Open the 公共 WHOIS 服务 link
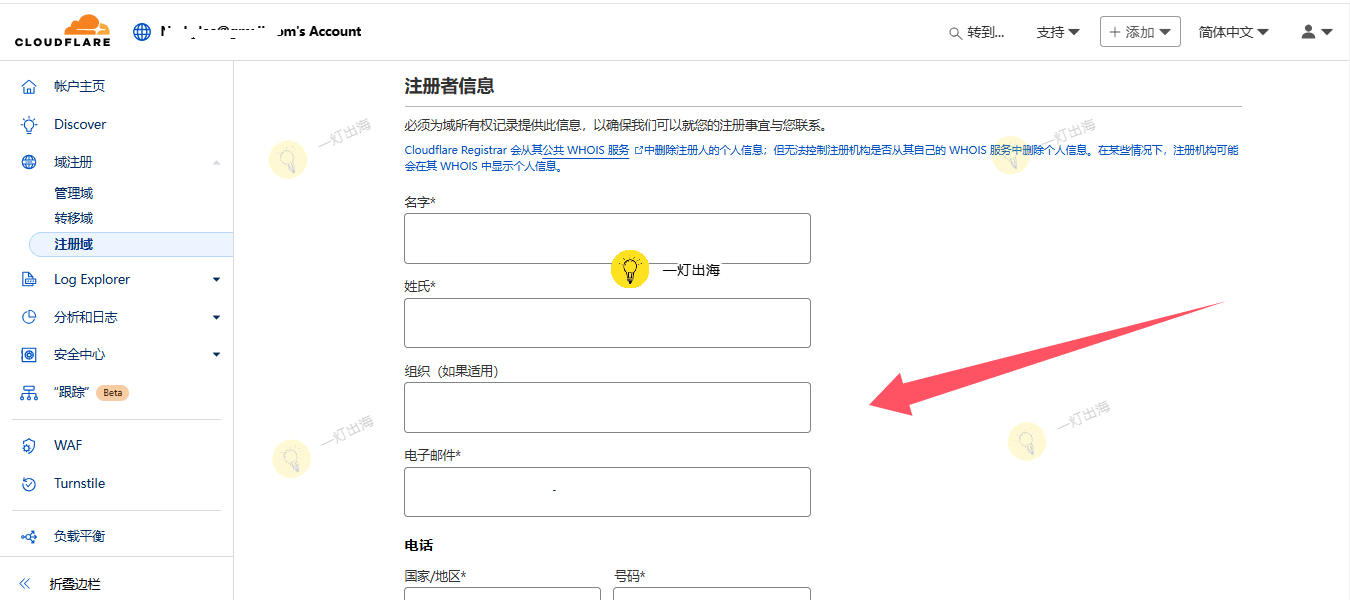The height and width of the screenshot is (600, 1350). tap(585, 150)
